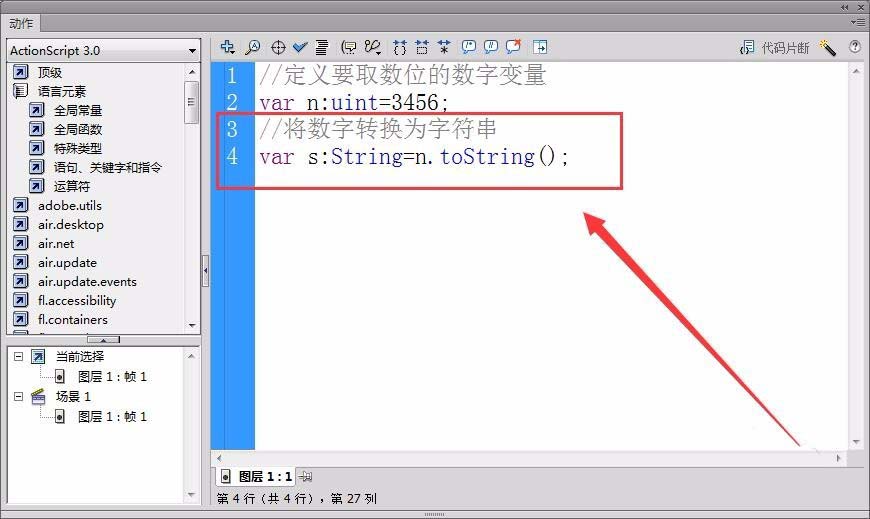Click Auto format icon
This screenshot has width=870, height=519.
(x=322, y=48)
